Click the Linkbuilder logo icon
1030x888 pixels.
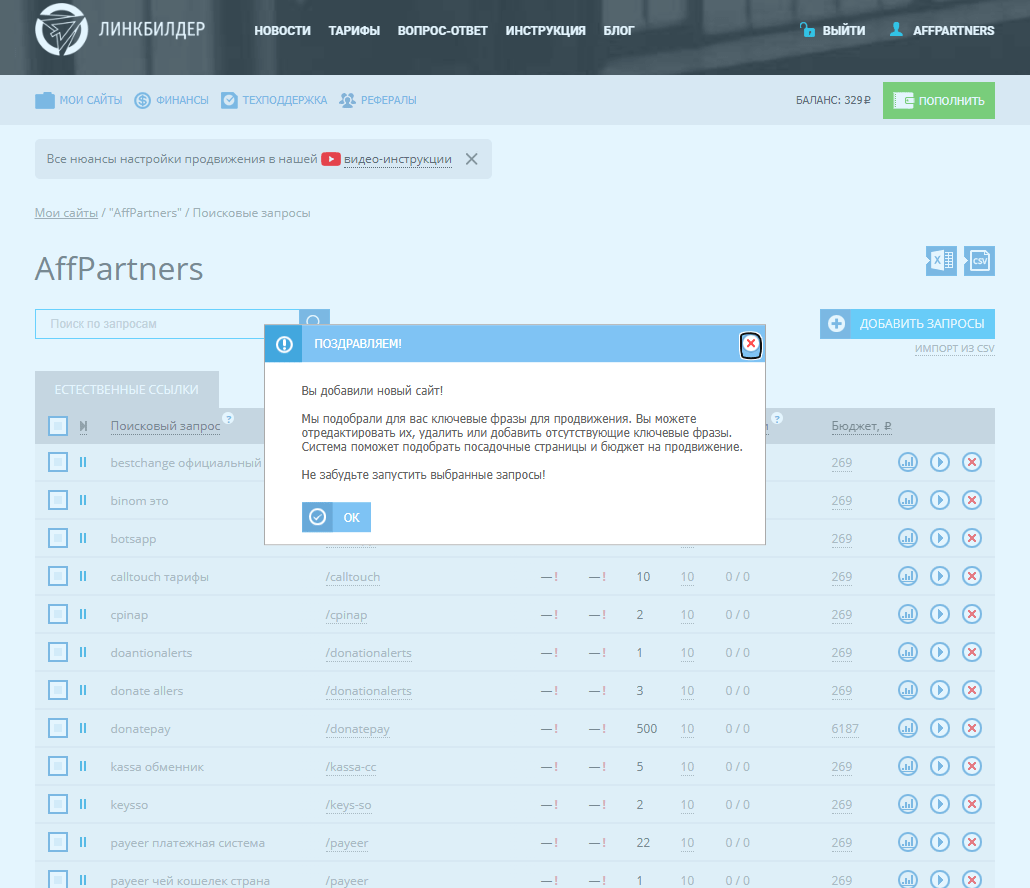[x=61, y=30]
